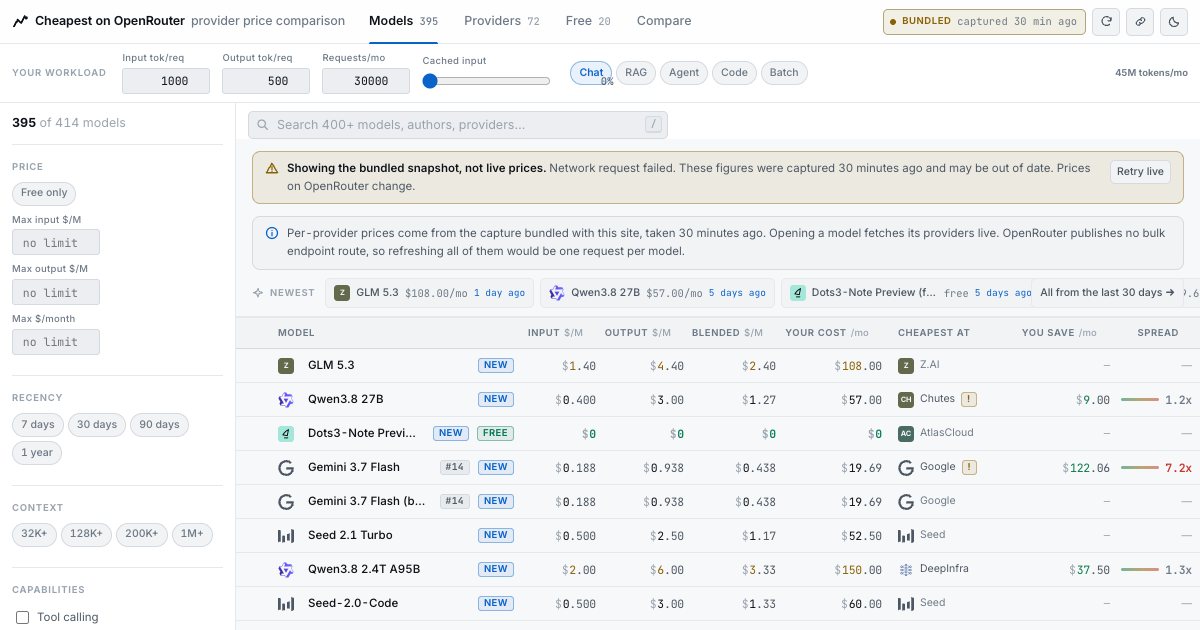This screenshot has width=1200, height=630.
Task: Select the 1 year recency filter
Action: 37,452
